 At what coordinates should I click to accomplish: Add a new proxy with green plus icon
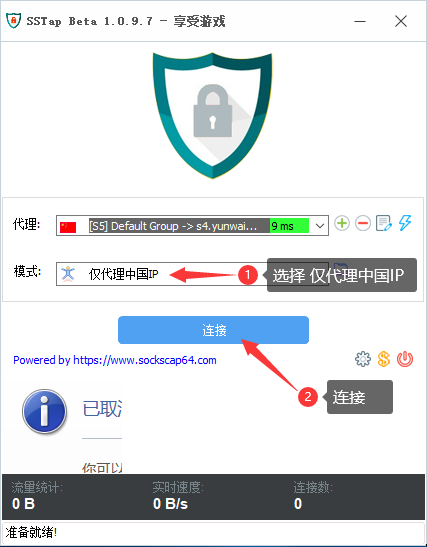coord(342,223)
